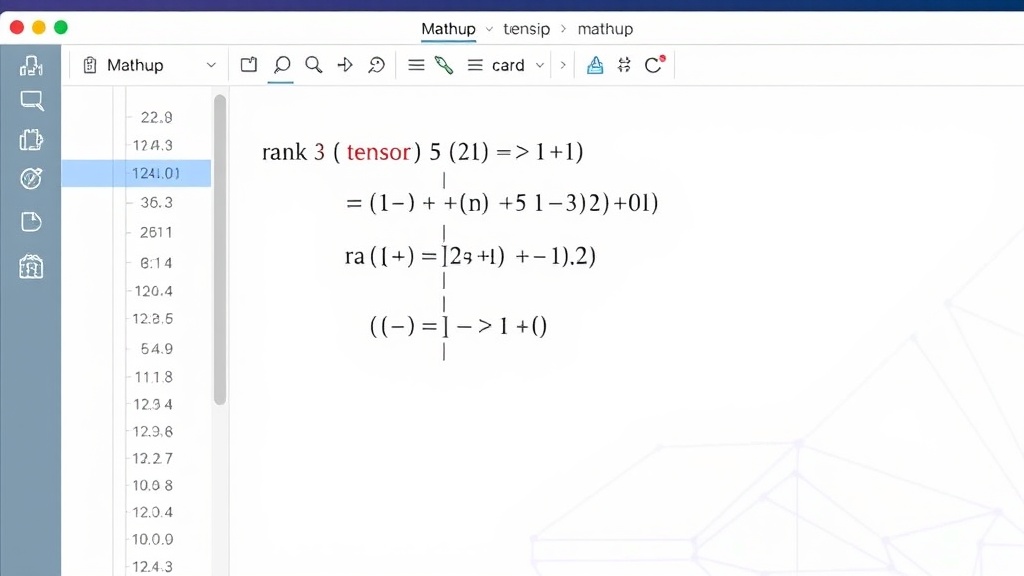This screenshot has width=1024, height=576.
Task: Click the magnifier zoom toolbar icon
Action: (x=313, y=65)
